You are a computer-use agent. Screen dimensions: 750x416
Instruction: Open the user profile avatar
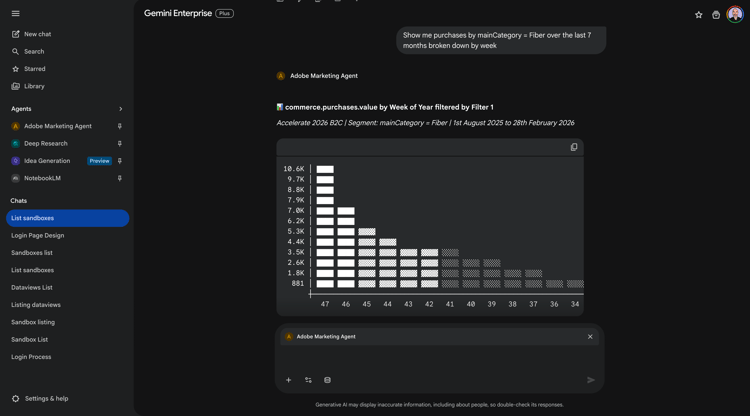click(735, 14)
